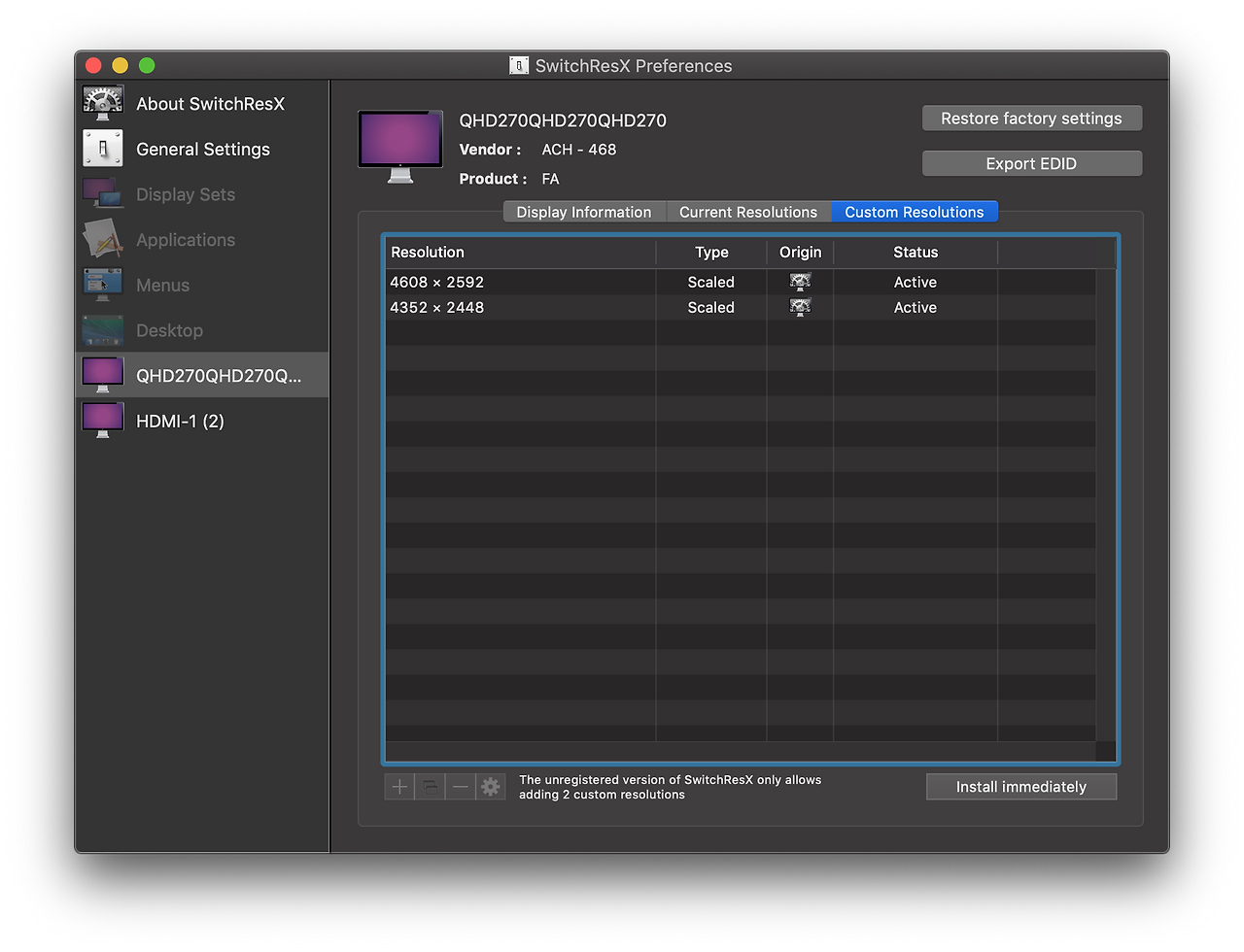1244x952 pixels.
Task: Click the Install immediately button
Action: [x=1021, y=787]
